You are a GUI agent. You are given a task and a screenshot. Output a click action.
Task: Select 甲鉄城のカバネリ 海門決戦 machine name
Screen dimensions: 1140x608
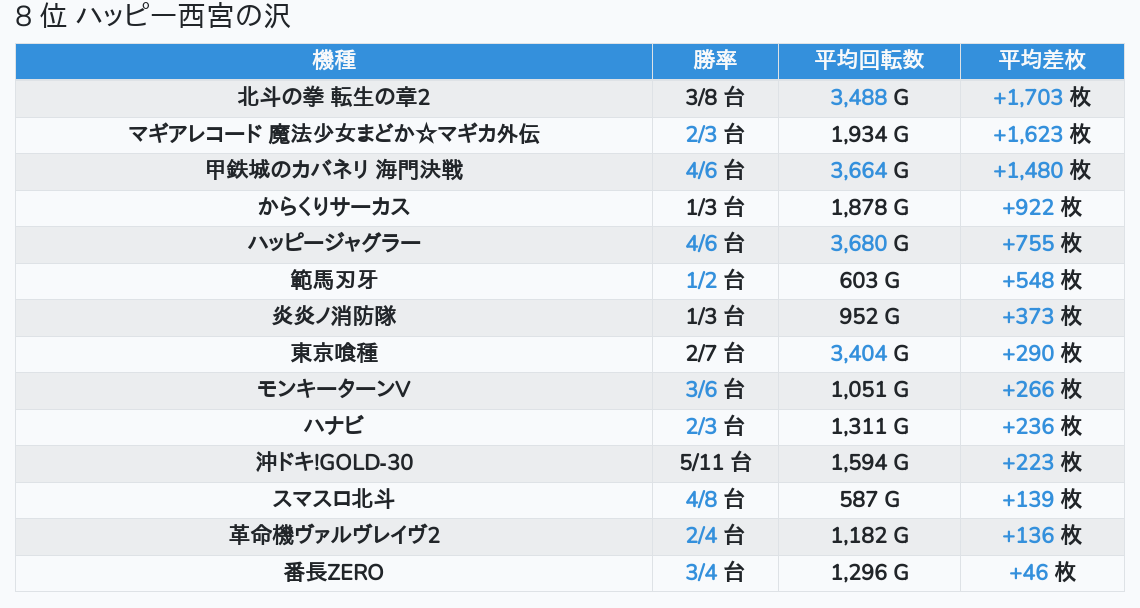[x=334, y=170]
